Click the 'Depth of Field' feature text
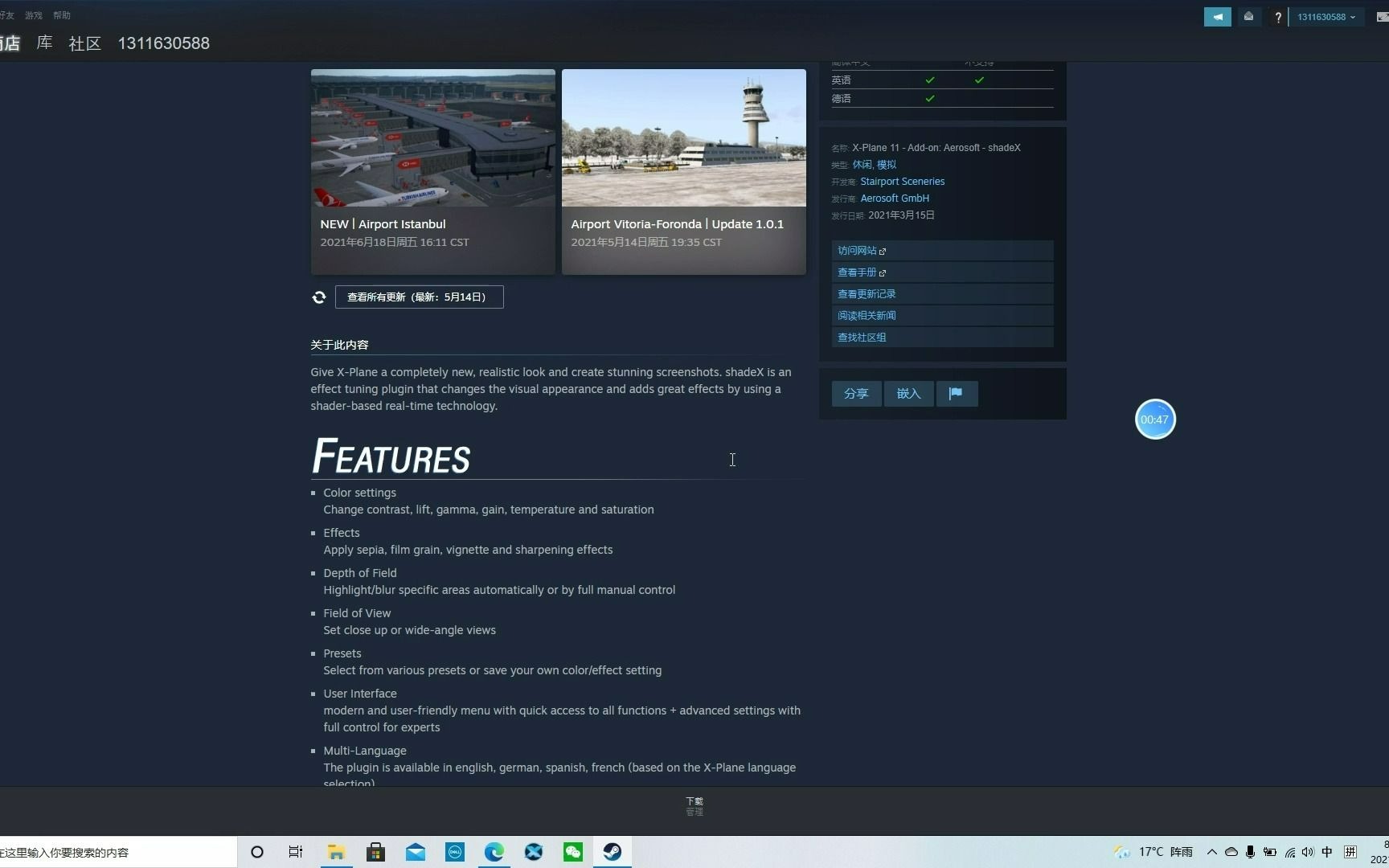Image resolution: width=1389 pixels, height=868 pixels. pyautogui.click(x=360, y=573)
